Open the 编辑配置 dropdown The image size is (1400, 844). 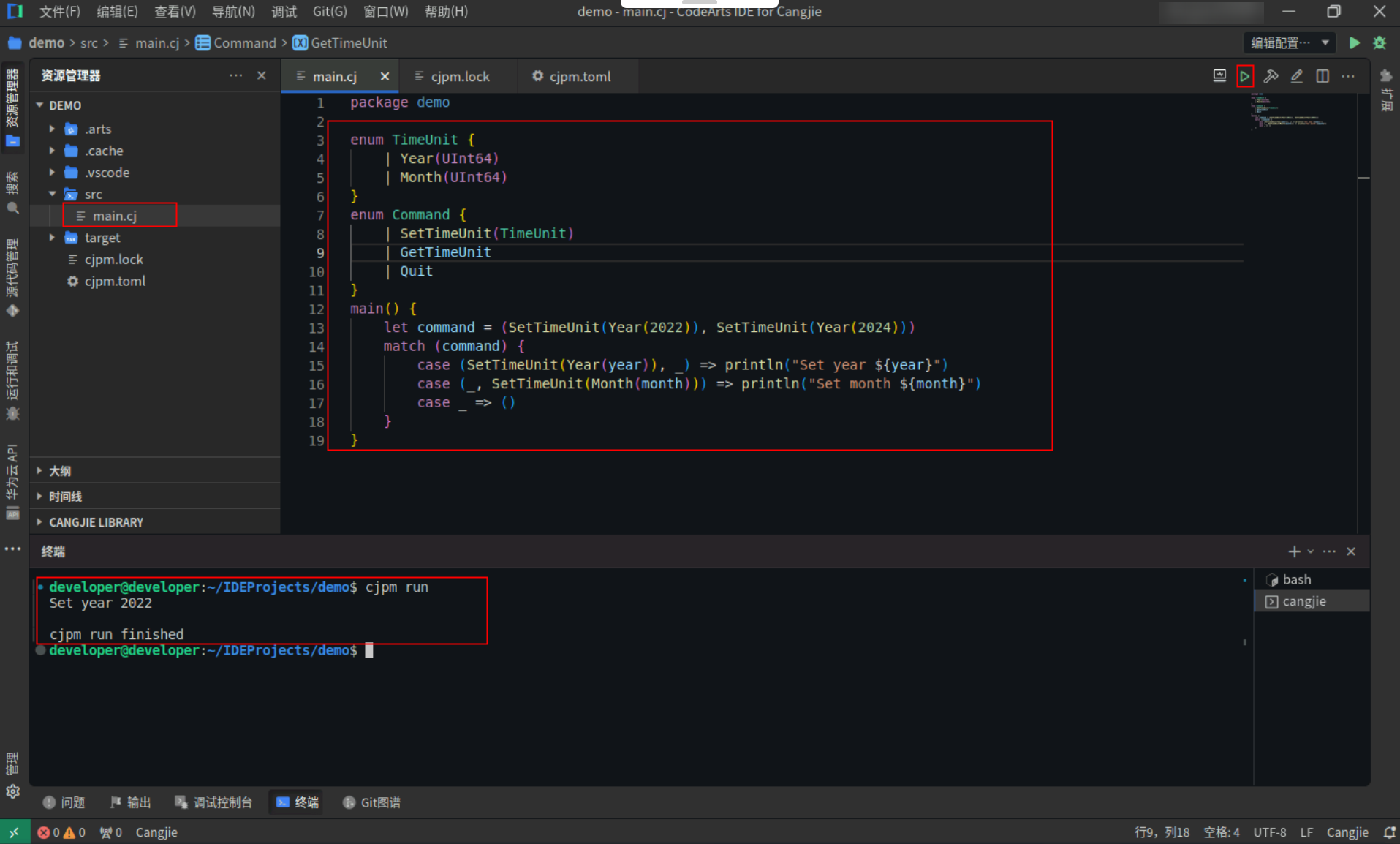pyautogui.click(x=1290, y=43)
